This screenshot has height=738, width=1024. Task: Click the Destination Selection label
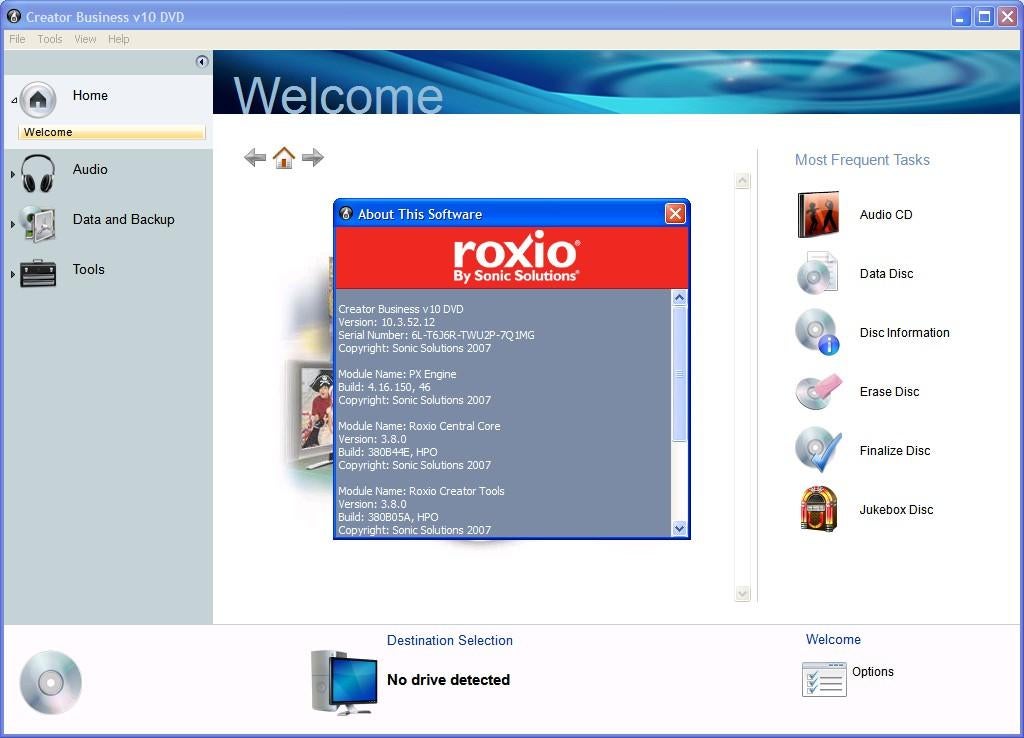pos(449,641)
